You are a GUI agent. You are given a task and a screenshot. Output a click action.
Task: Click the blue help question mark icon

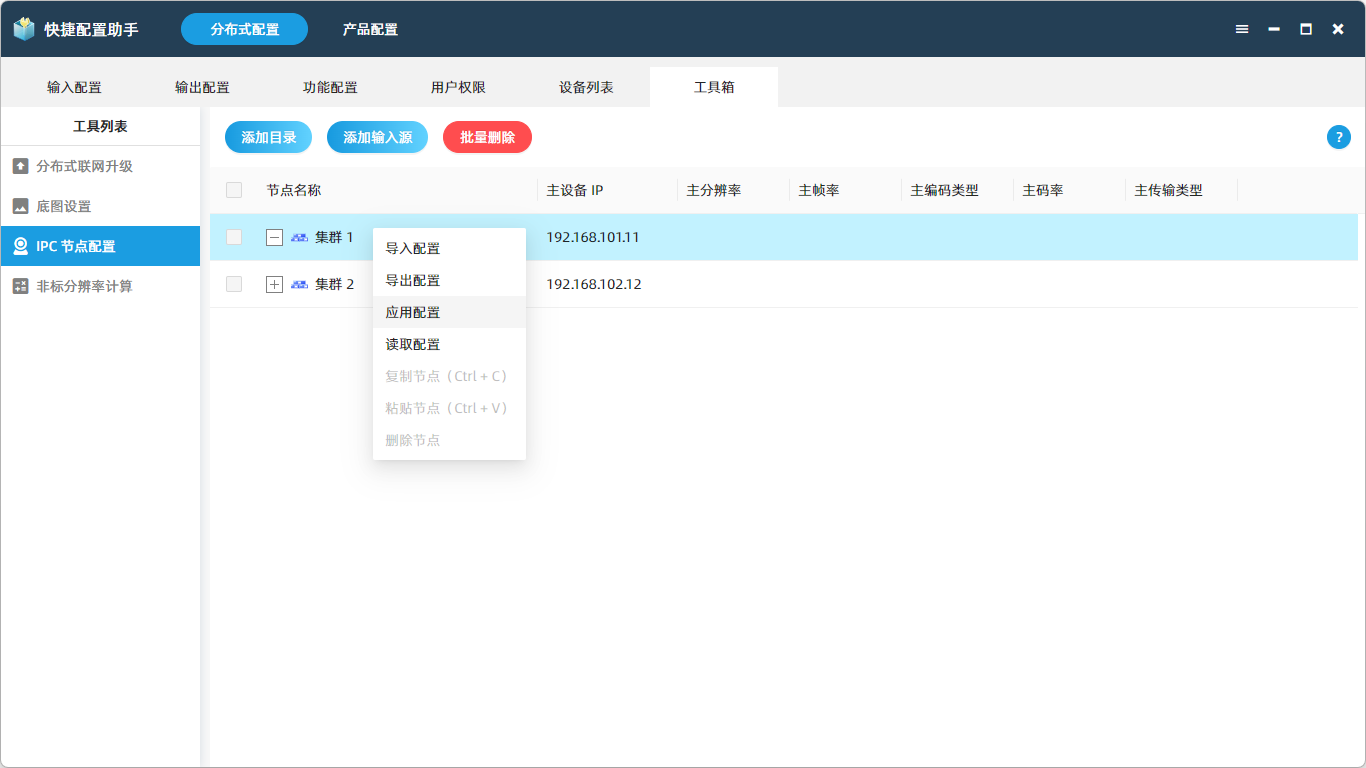(1338, 138)
